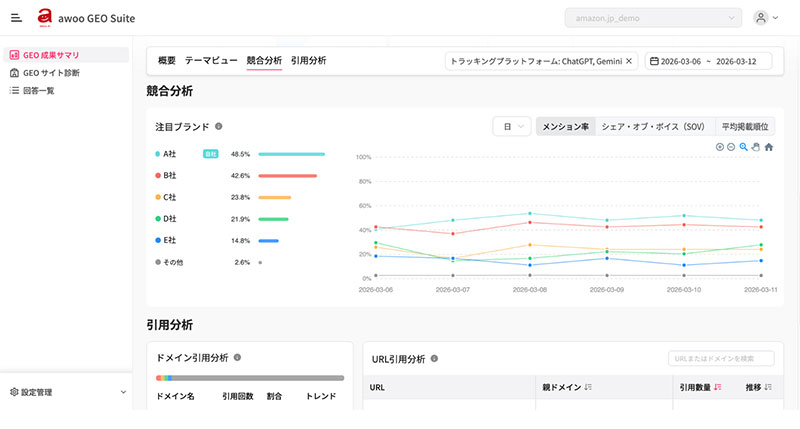
Task: Click info icon next to URL引用分析
Action: click(x=433, y=358)
